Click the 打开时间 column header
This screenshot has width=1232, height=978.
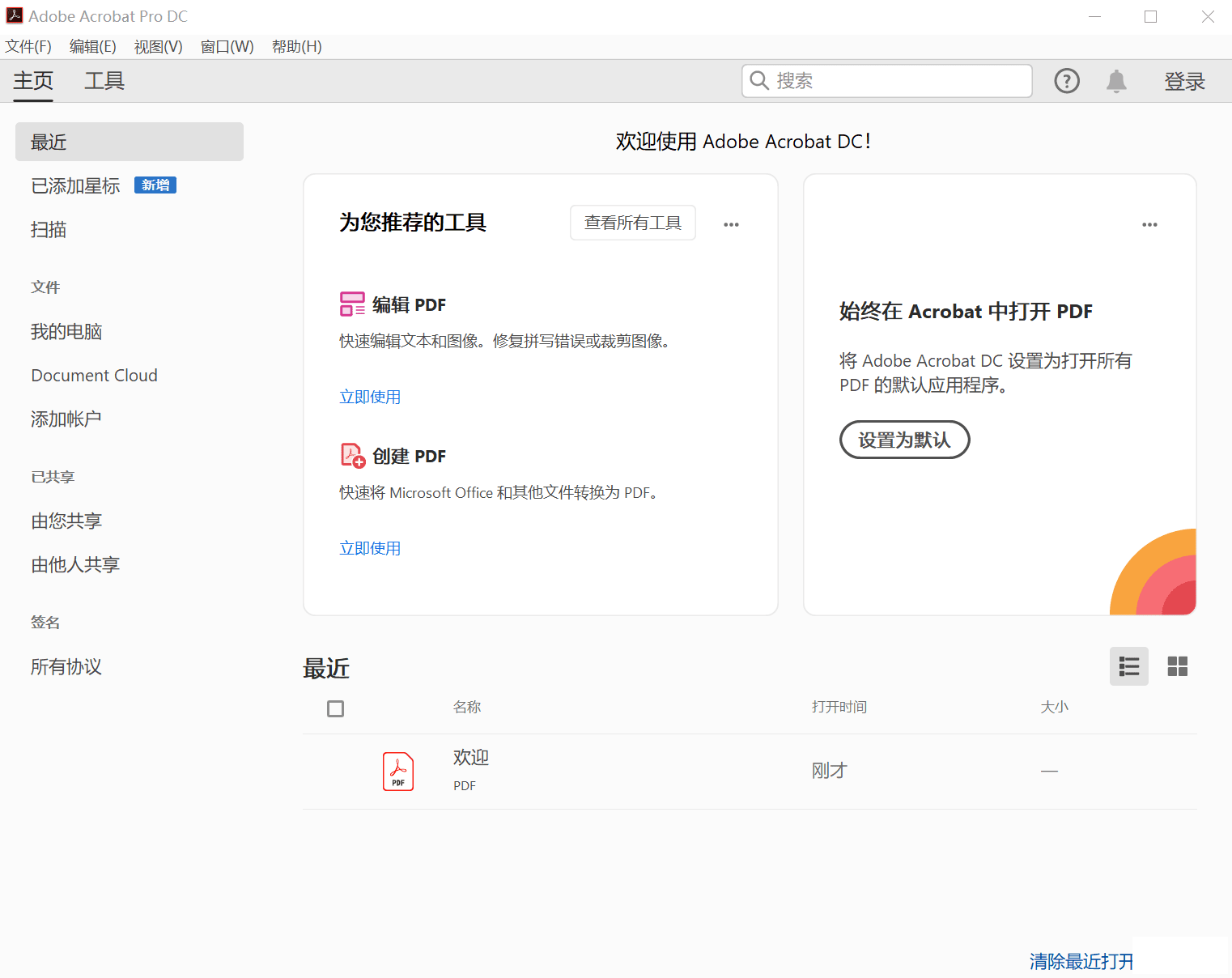(x=839, y=707)
